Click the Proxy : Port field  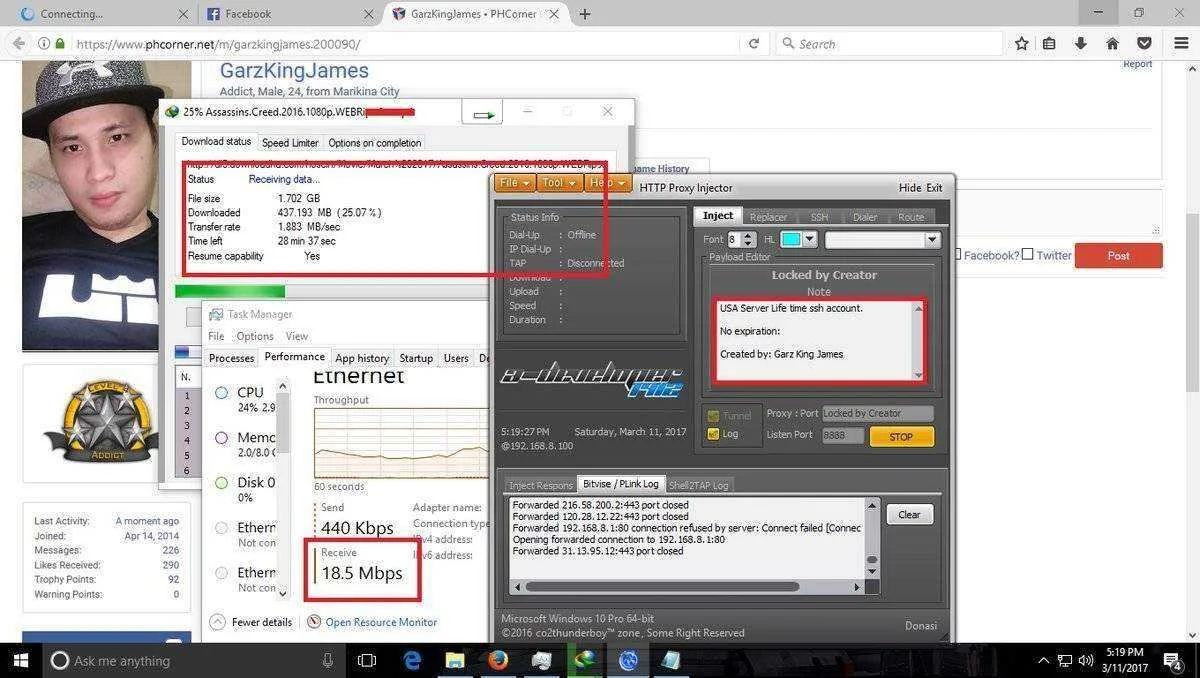(877, 413)
